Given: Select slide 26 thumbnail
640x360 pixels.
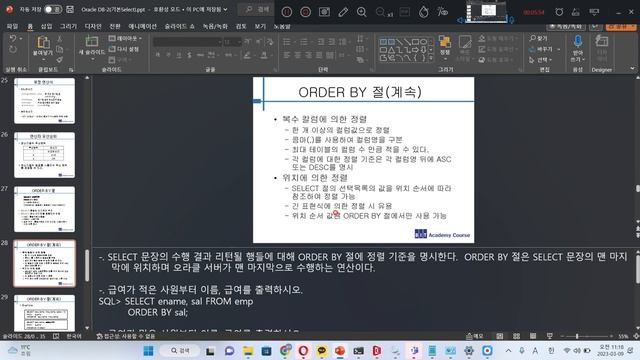Looking at the screenshot, I should coord(44,155).
